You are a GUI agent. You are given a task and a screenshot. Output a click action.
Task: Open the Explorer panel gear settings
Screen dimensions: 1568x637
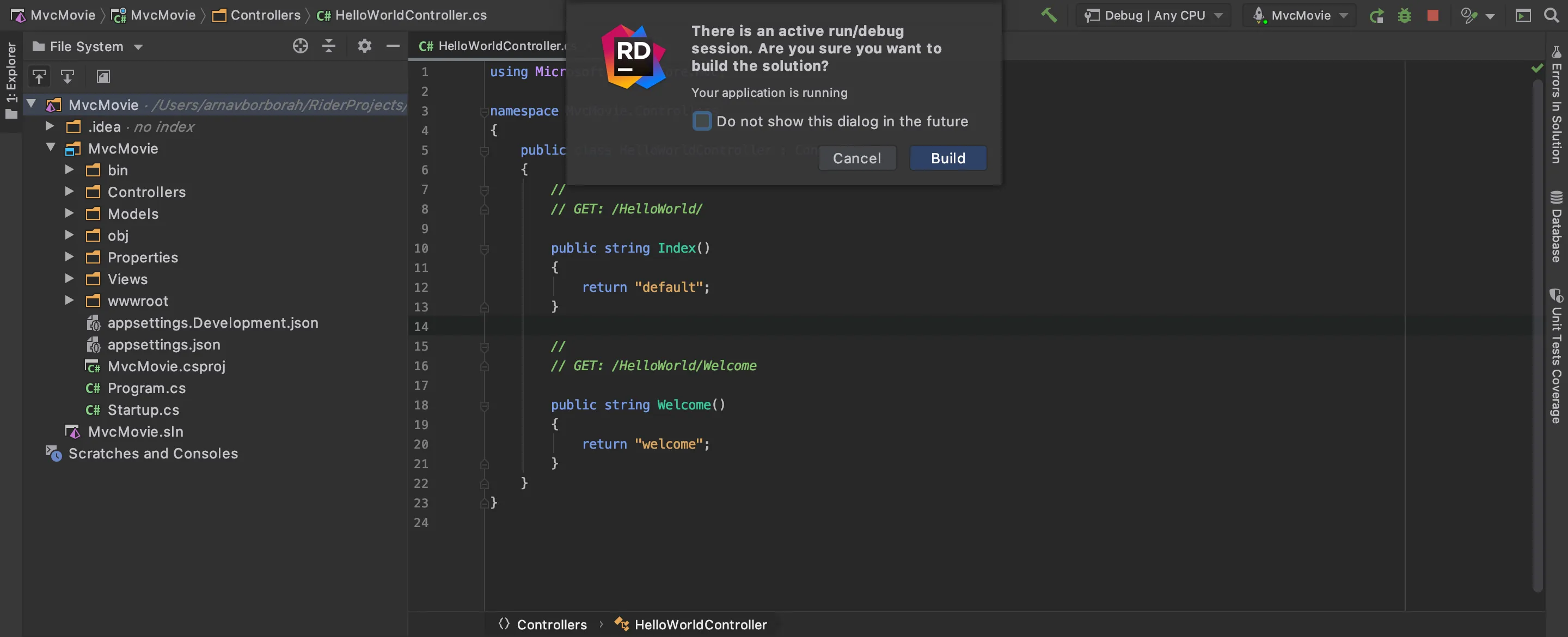coord(364,46)
